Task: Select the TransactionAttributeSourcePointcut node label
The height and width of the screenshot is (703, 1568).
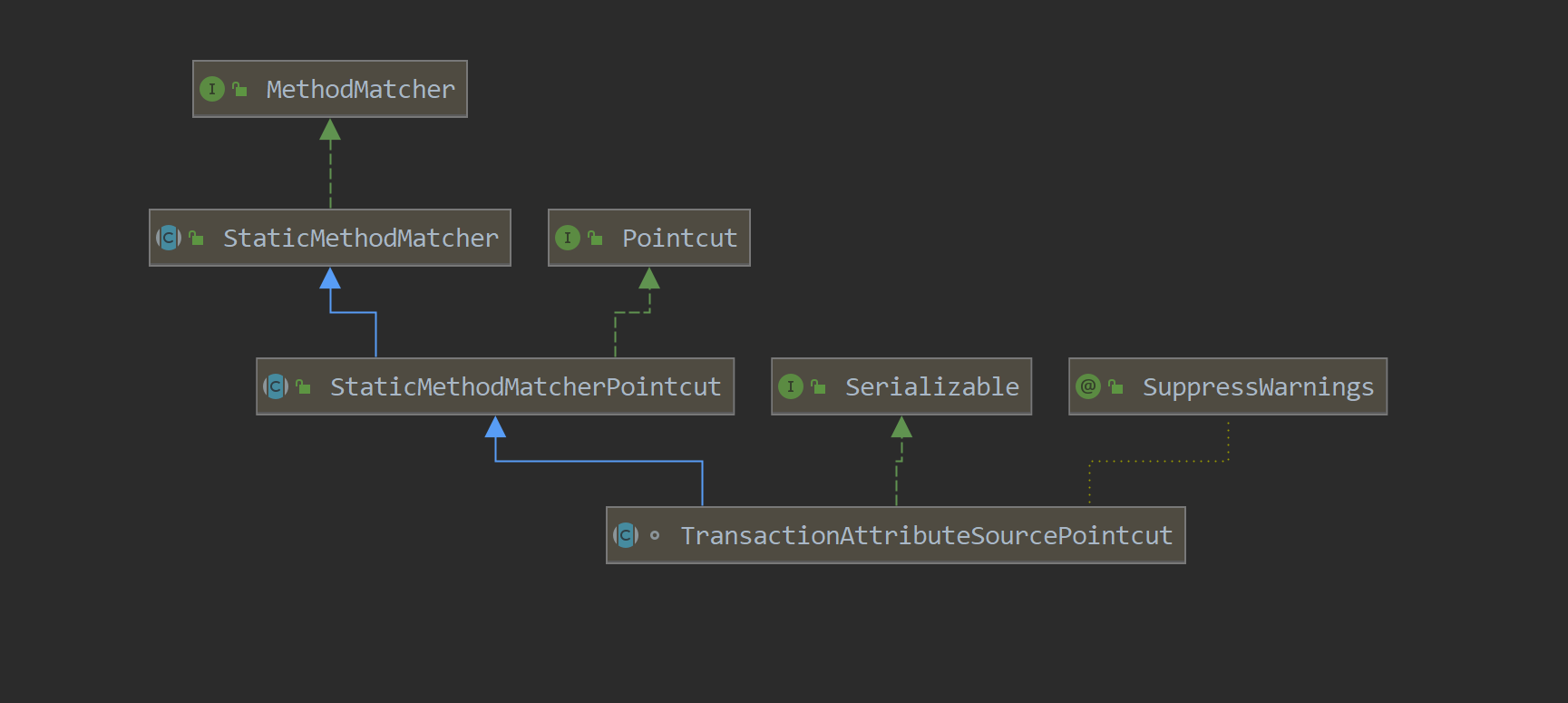Action: (926, 535)
